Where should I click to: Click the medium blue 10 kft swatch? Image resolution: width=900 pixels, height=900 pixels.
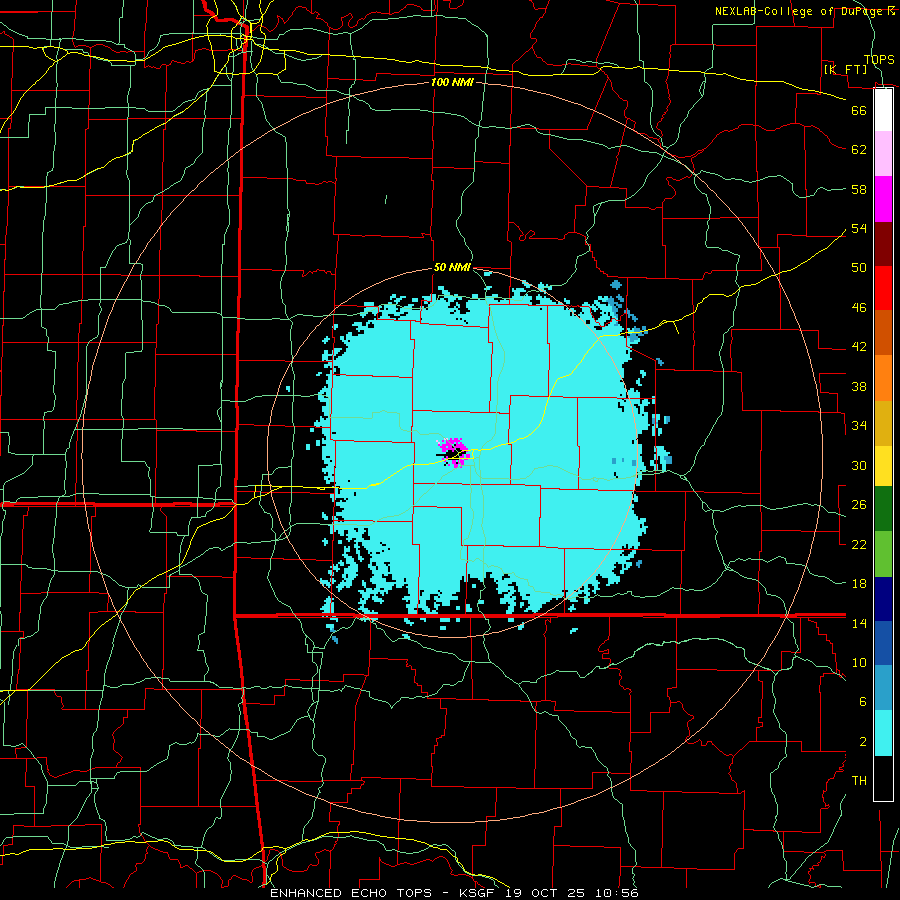point(883,643)
